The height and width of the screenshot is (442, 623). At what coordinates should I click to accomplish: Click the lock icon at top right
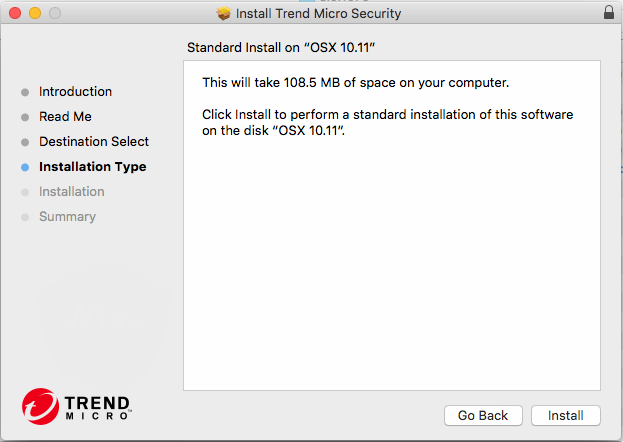coord(609,13)
